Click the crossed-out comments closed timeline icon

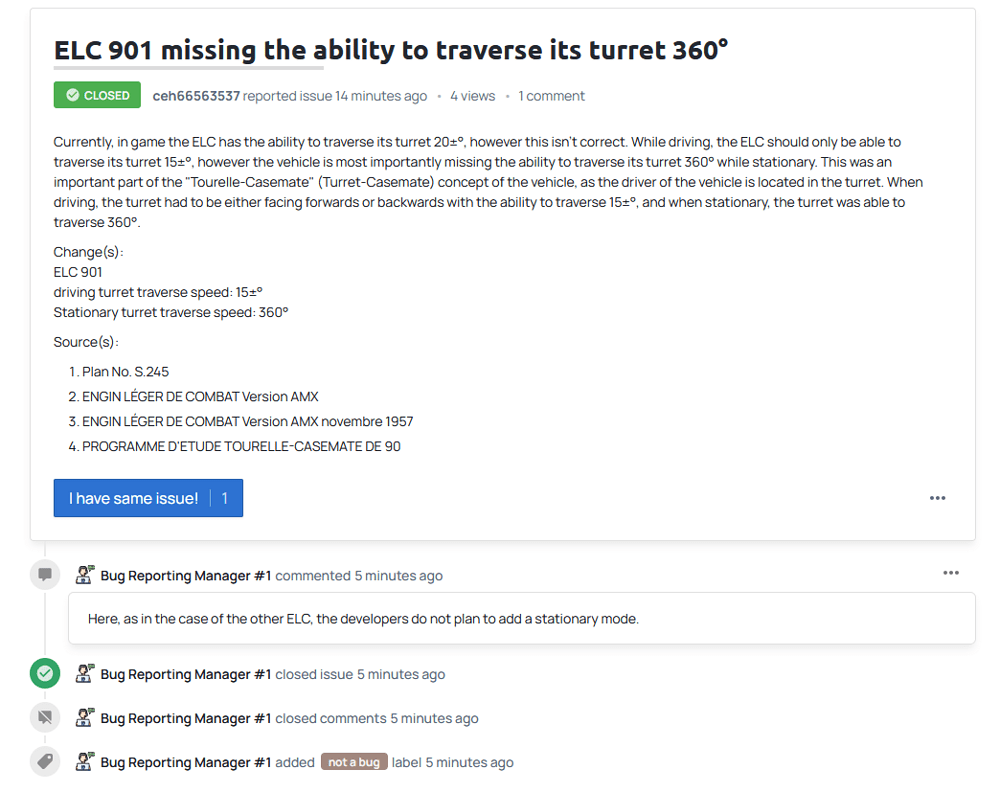45,718
